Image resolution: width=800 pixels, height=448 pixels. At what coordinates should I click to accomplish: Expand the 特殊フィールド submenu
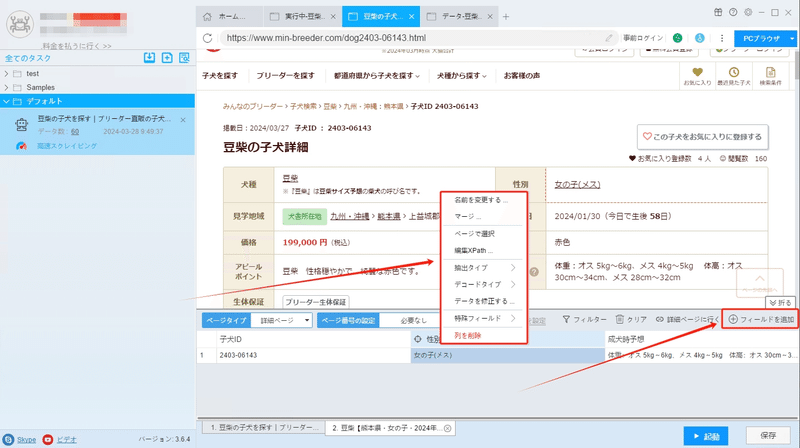[x=484, y=318]
